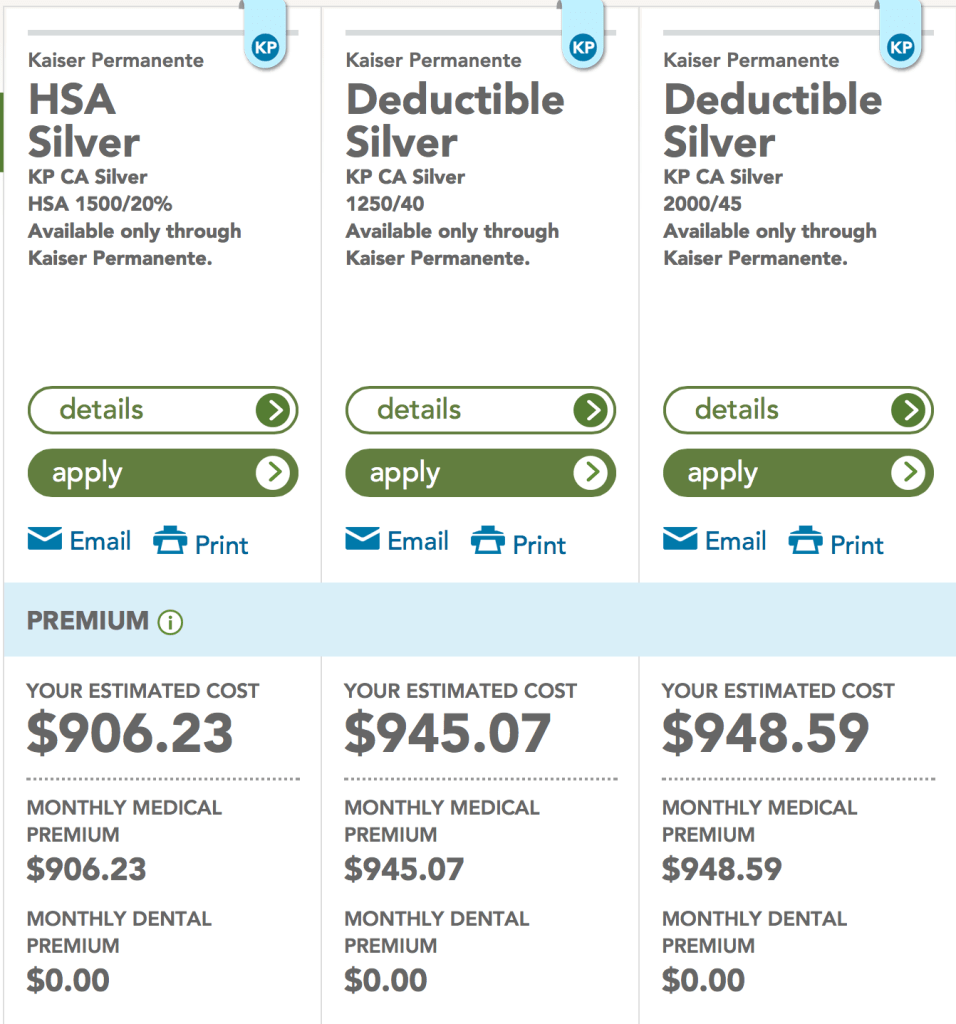The width and height of the screenshot is (956, 1024).
Task: Apply for the HSA Silver plan
Action: (163, 473)
